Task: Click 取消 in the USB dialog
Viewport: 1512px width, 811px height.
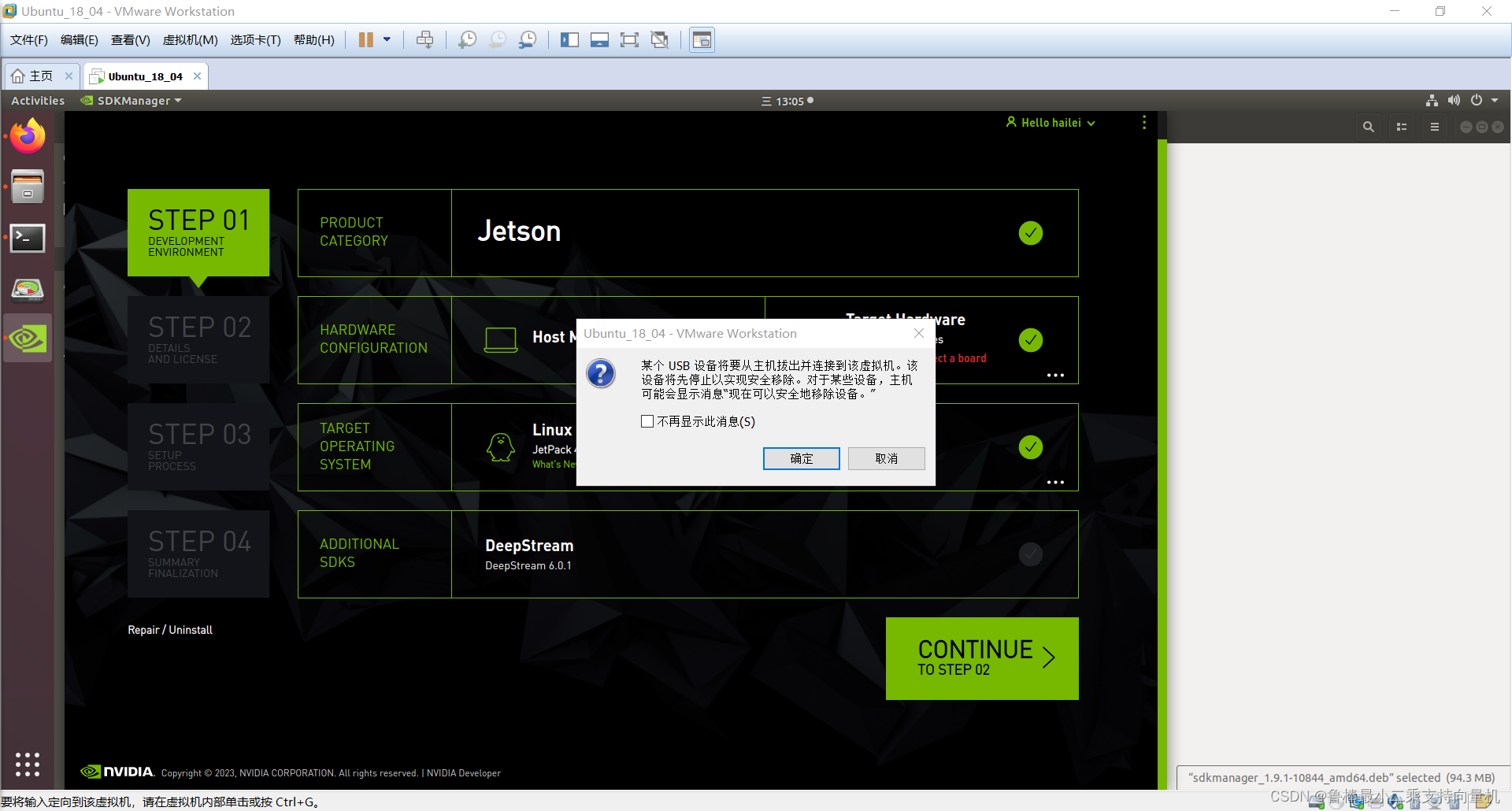Action: 886,459
